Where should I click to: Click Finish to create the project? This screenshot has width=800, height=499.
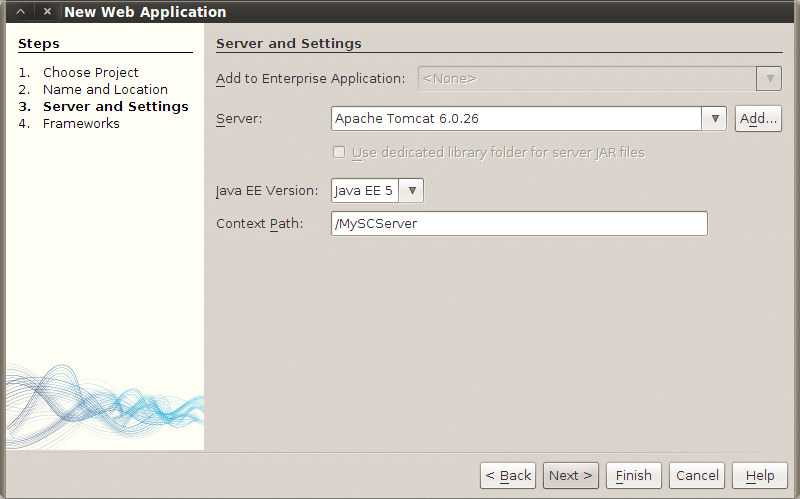coord(633,475)
